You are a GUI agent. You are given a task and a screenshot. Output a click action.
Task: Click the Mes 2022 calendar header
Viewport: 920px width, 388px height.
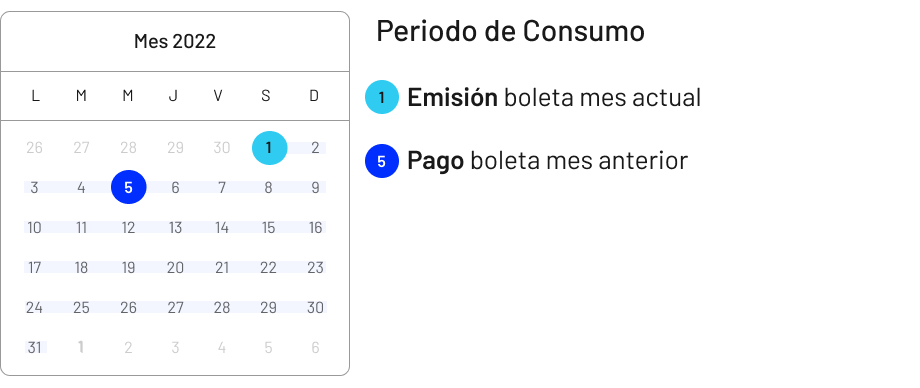[x=175, y=42]
